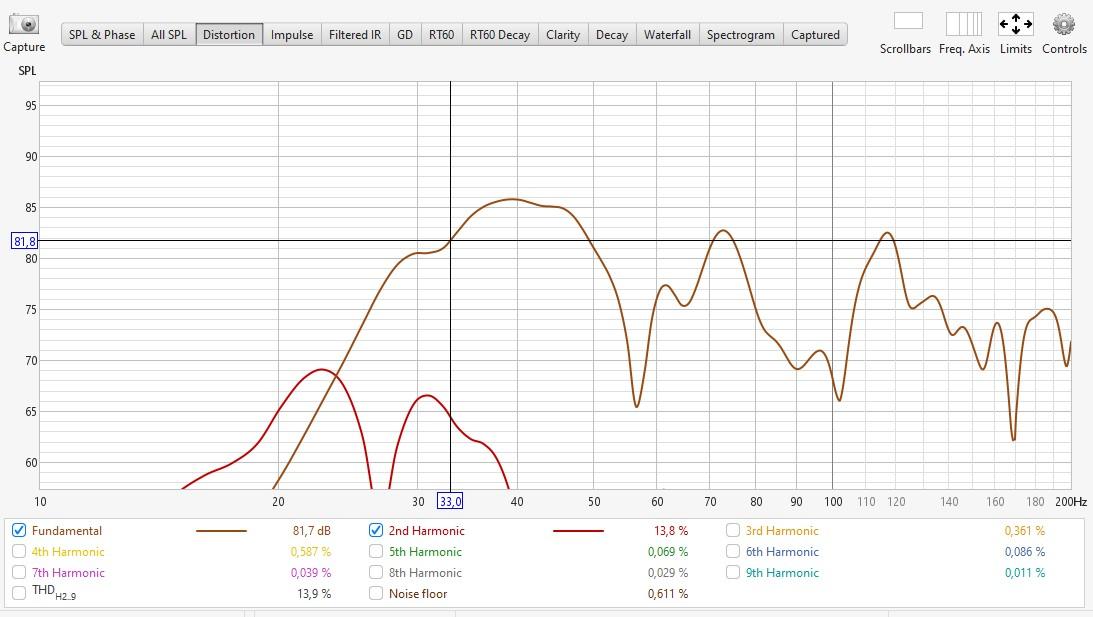Click the Capture camera icon

pyautogui.click(x=24, y=24)
